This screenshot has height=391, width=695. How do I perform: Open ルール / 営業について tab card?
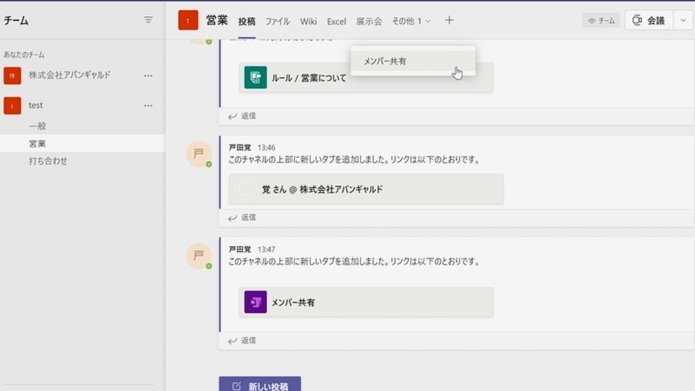(x=366, y=78)
